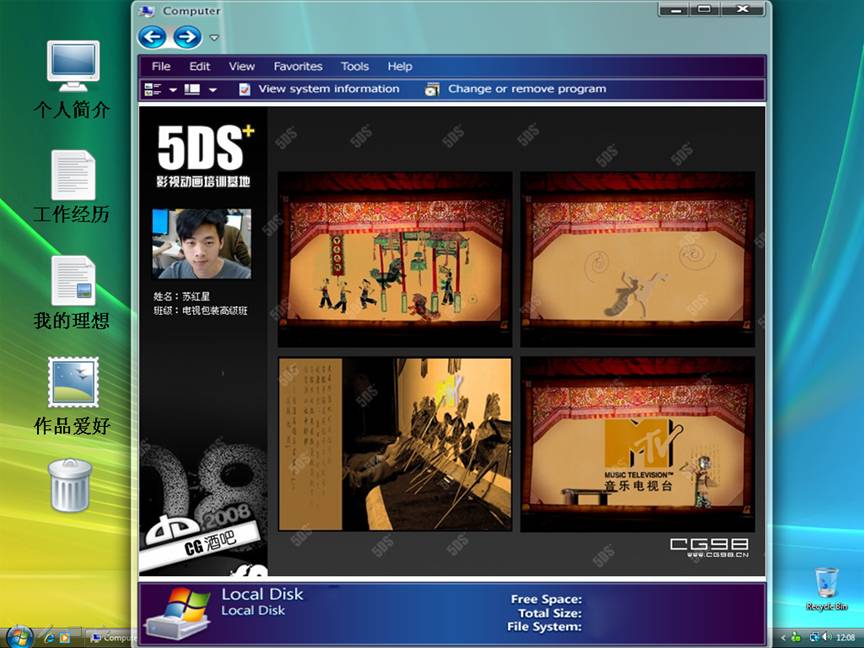Screen dimensions: 864x648
Task: Open the Edit menu
Action: (x=199, y=67)
